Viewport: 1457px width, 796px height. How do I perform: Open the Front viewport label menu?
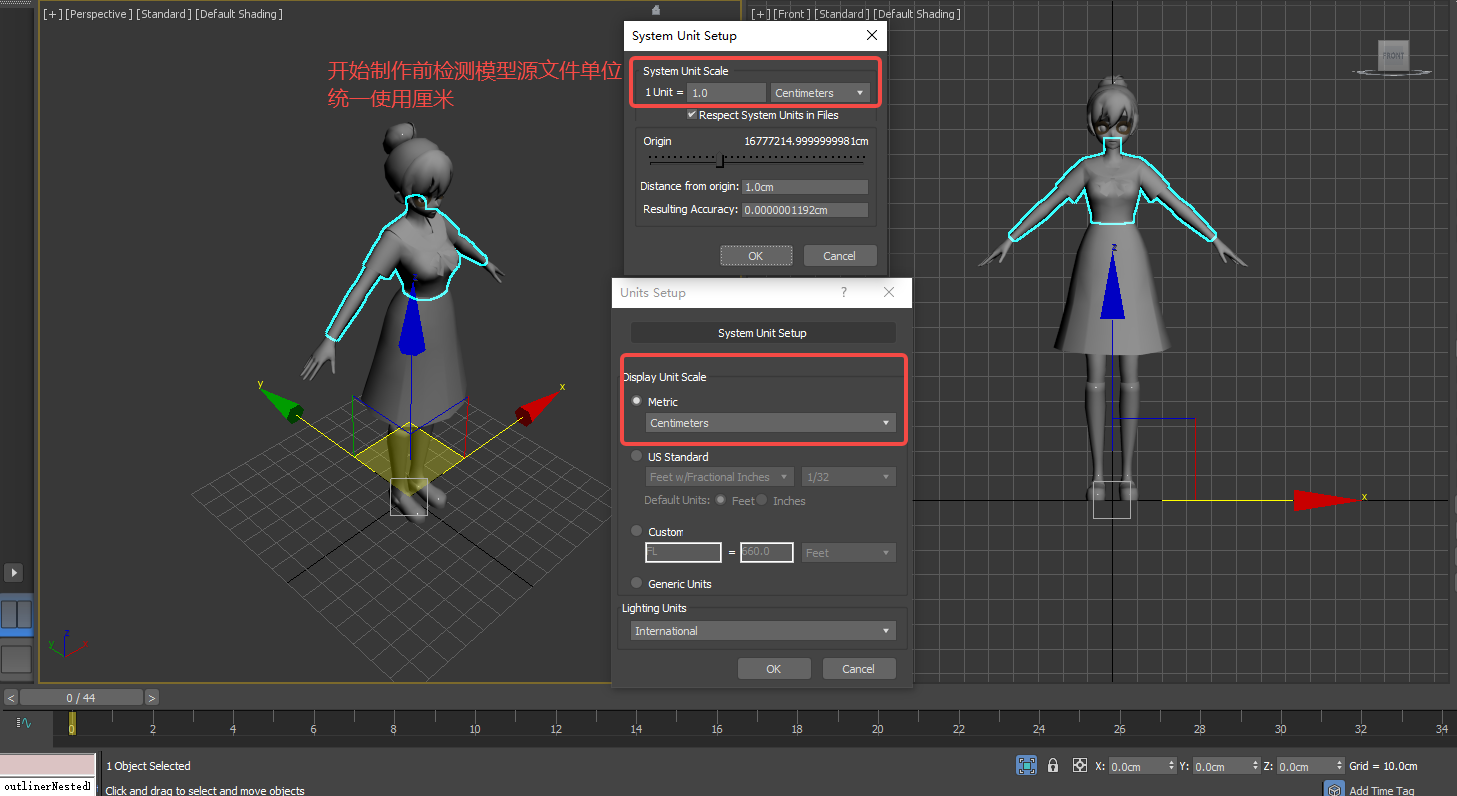[792, 14]
